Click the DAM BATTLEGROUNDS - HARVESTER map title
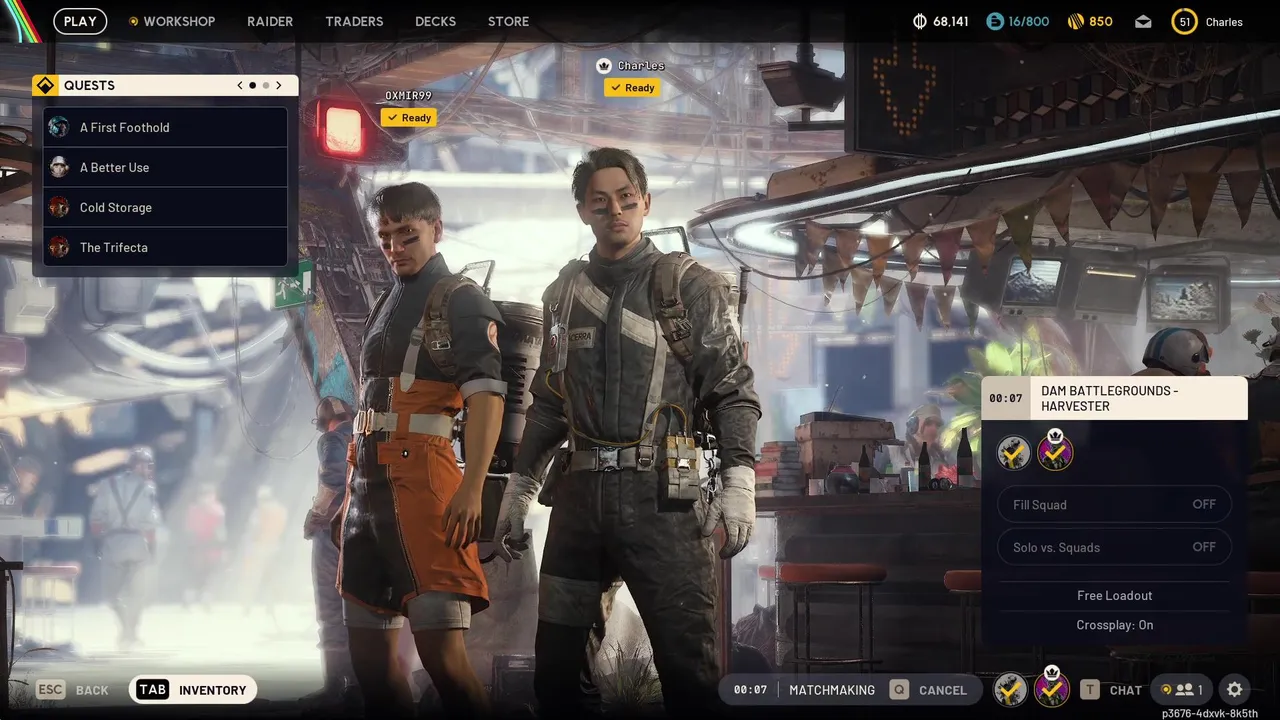 [x=1110, y=398]
